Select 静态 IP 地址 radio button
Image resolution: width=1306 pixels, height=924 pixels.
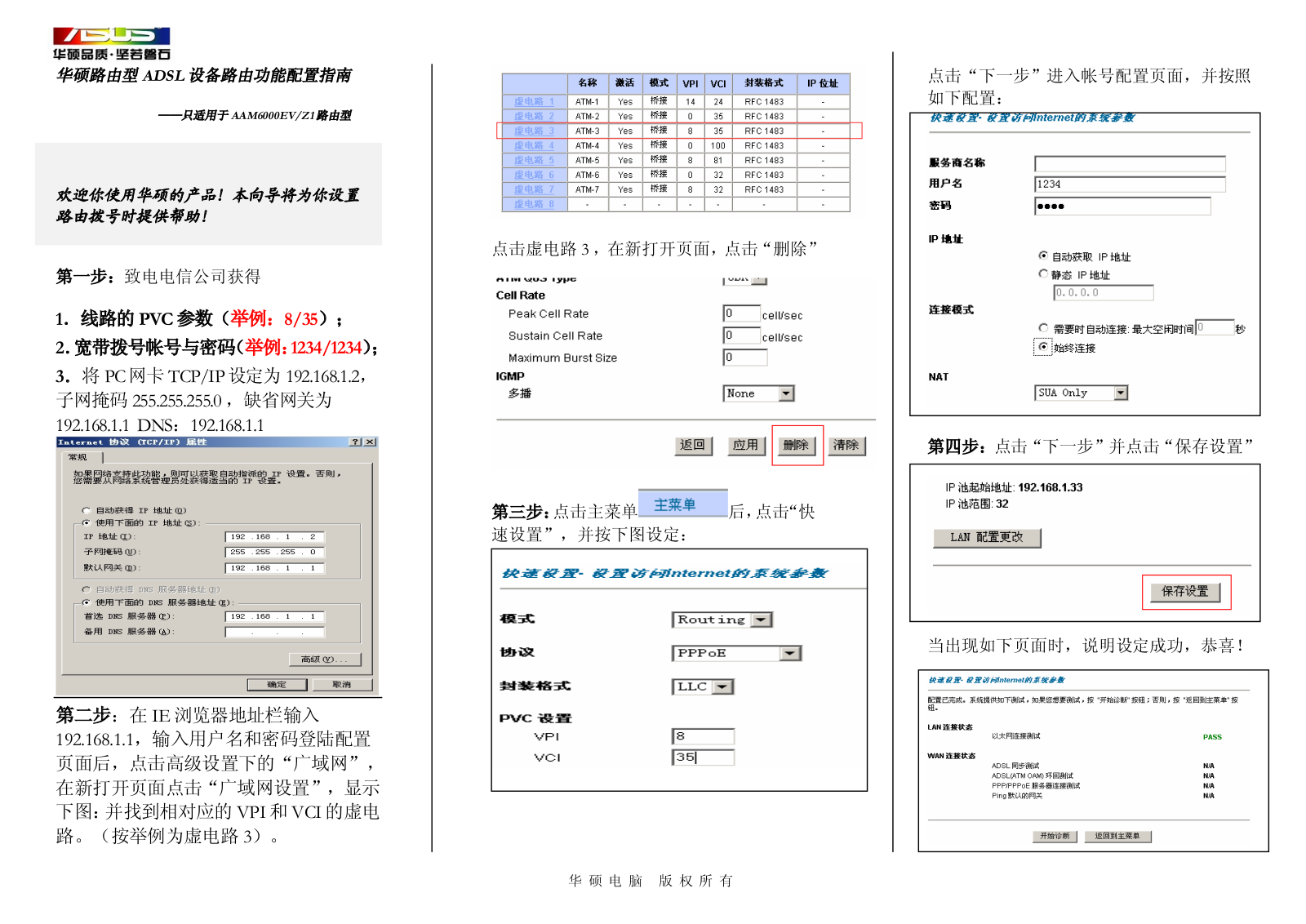[x=1043, y=274]
